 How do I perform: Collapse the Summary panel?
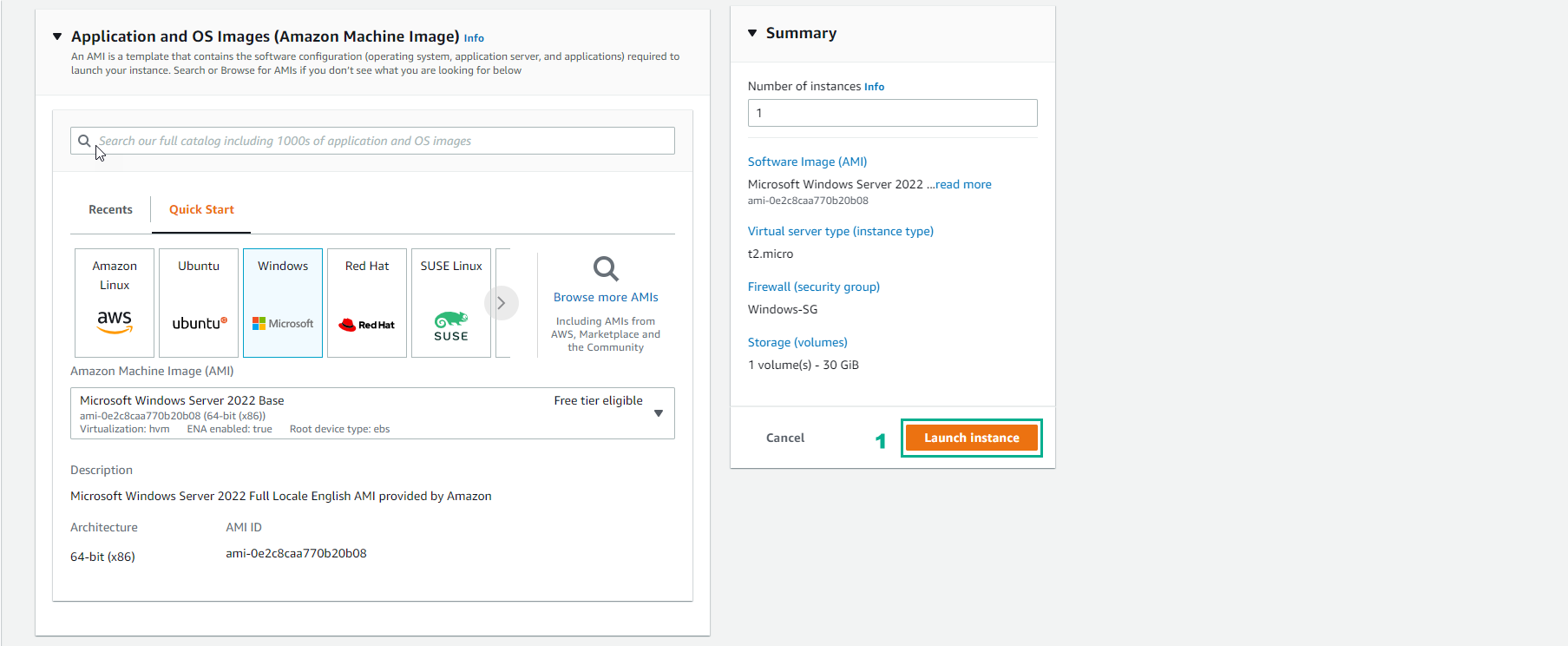point(751,33)
